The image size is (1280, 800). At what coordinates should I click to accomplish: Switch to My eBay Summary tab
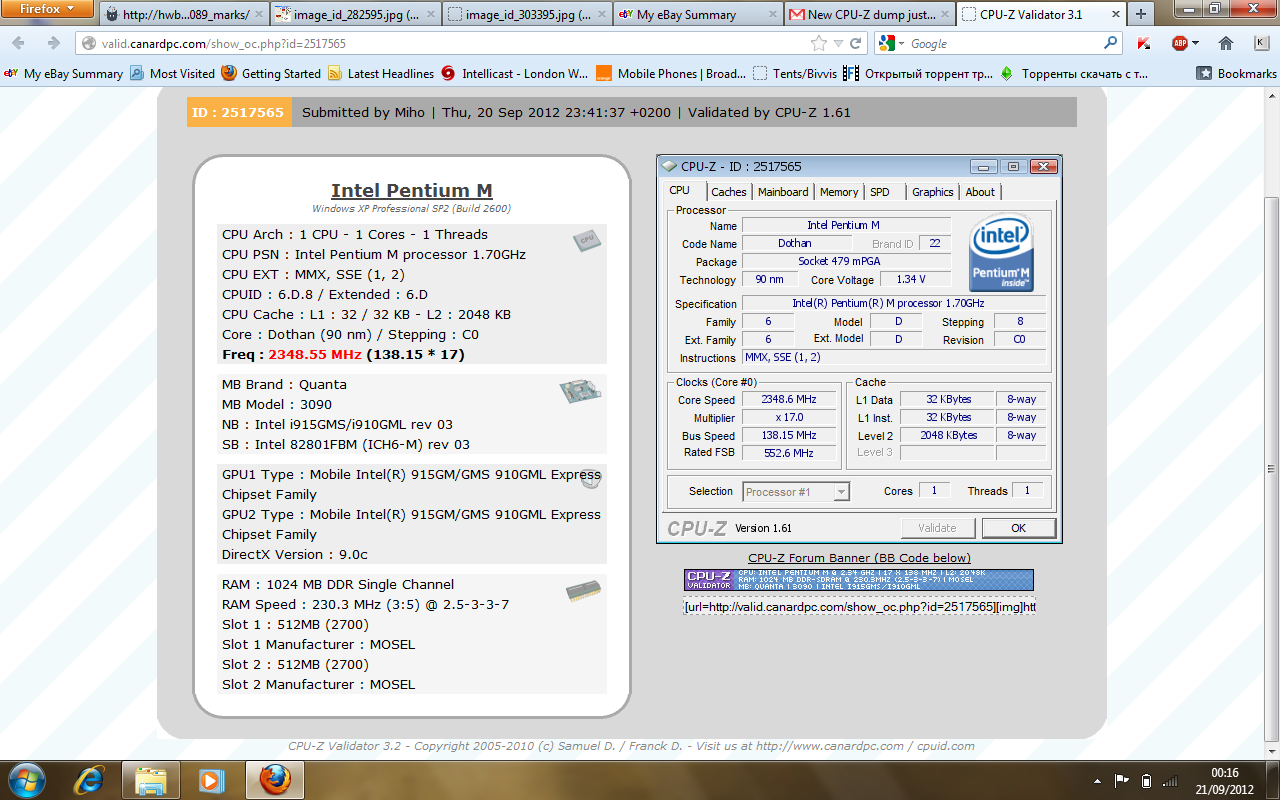[697, 14]
